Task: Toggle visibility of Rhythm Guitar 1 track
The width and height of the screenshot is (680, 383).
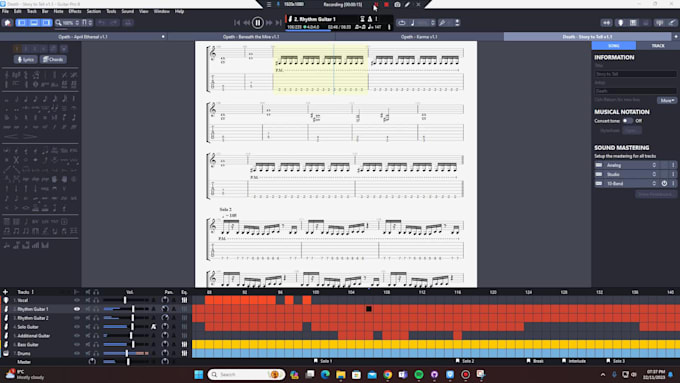Action: coord(77,309)
